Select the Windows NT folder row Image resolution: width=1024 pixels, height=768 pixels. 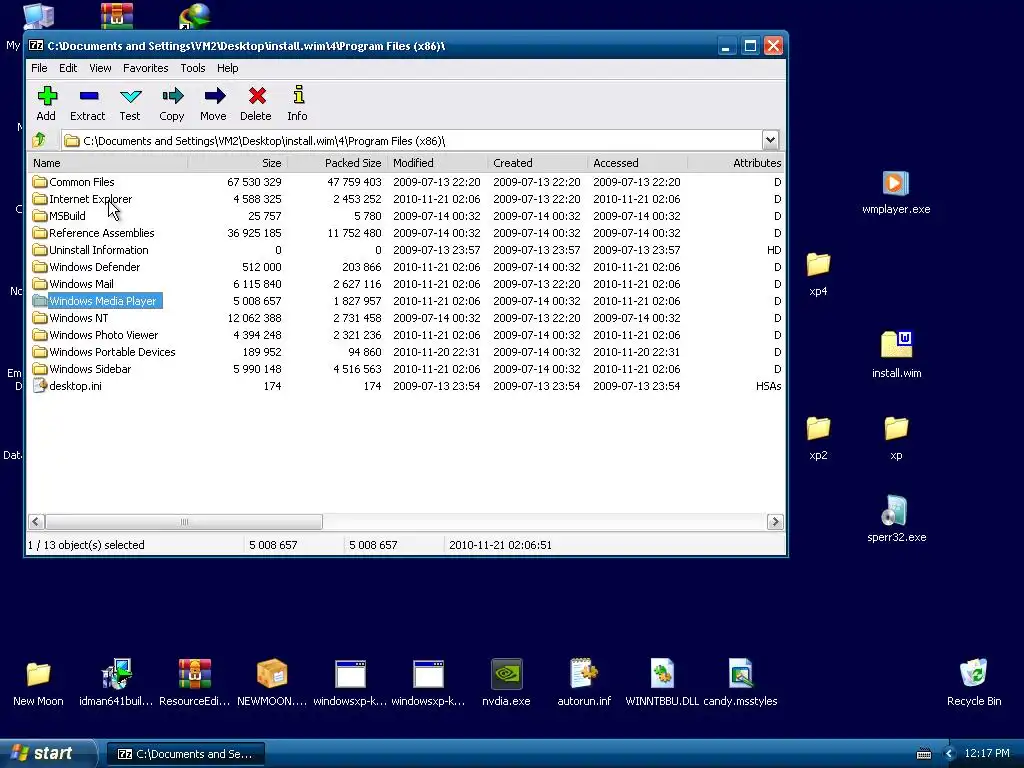tap(406, 318)
